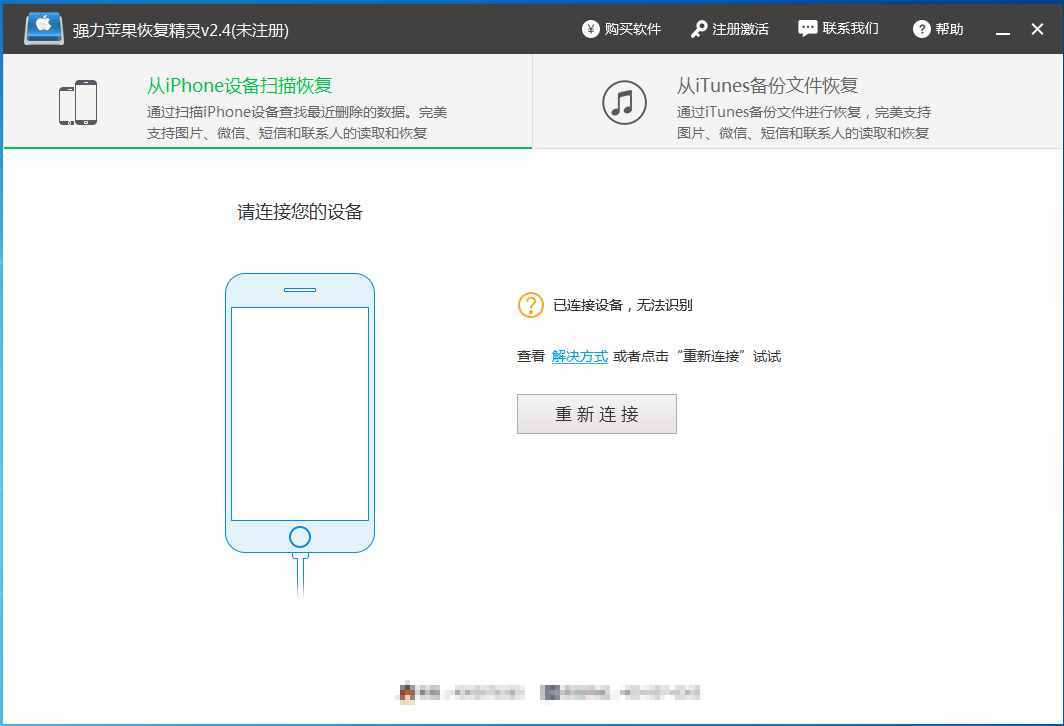Click the yen coin icon for 购买软件

(x=590, y=29)
